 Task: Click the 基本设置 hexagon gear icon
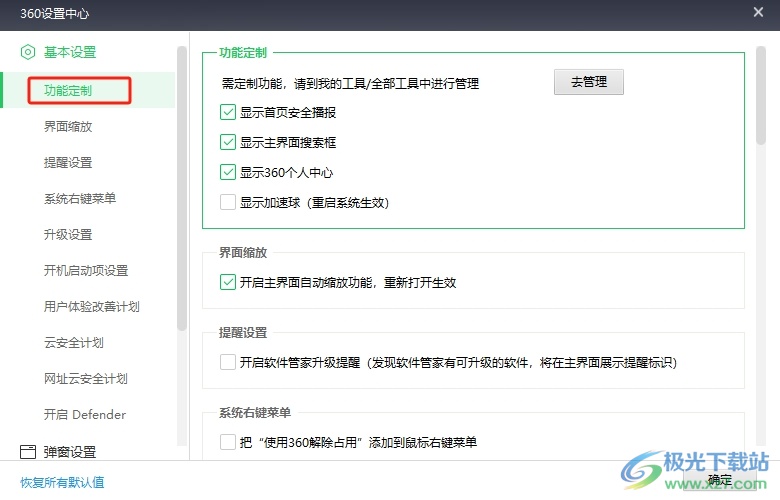[x=28, y=52]
